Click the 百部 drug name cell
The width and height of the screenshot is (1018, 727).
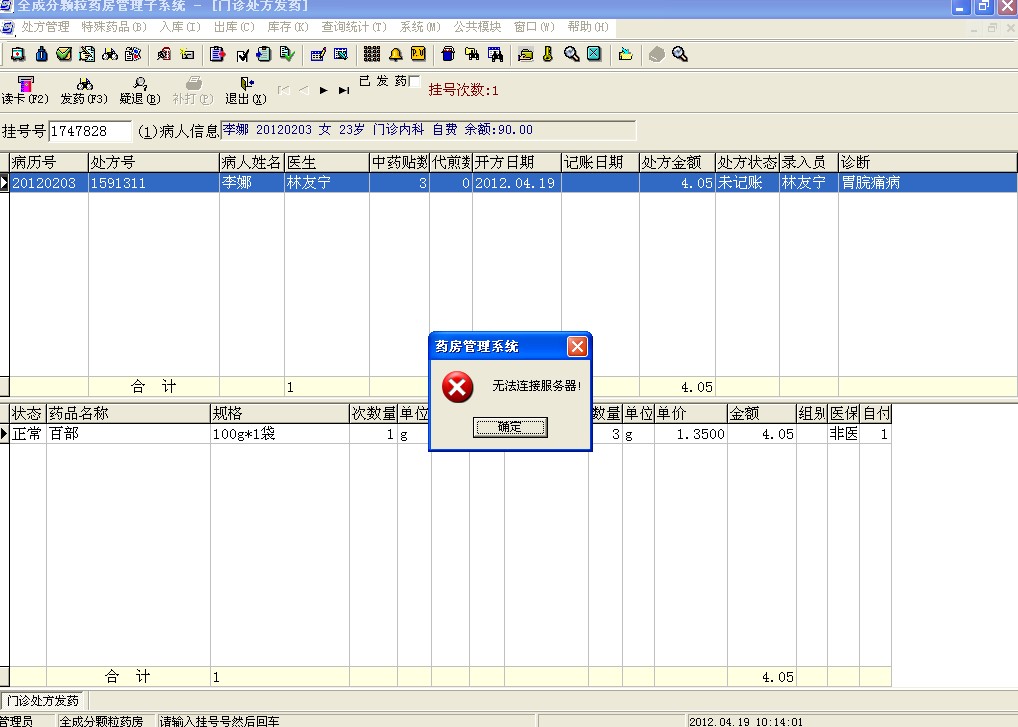[129, 434]
